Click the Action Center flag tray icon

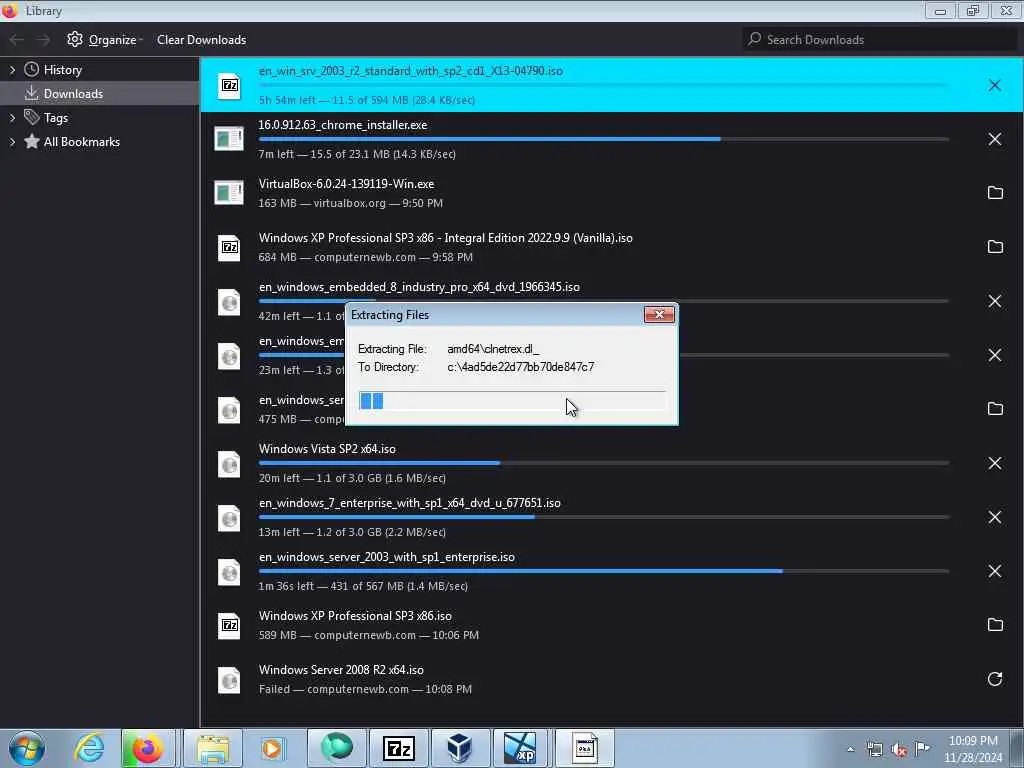click(923, 748)
